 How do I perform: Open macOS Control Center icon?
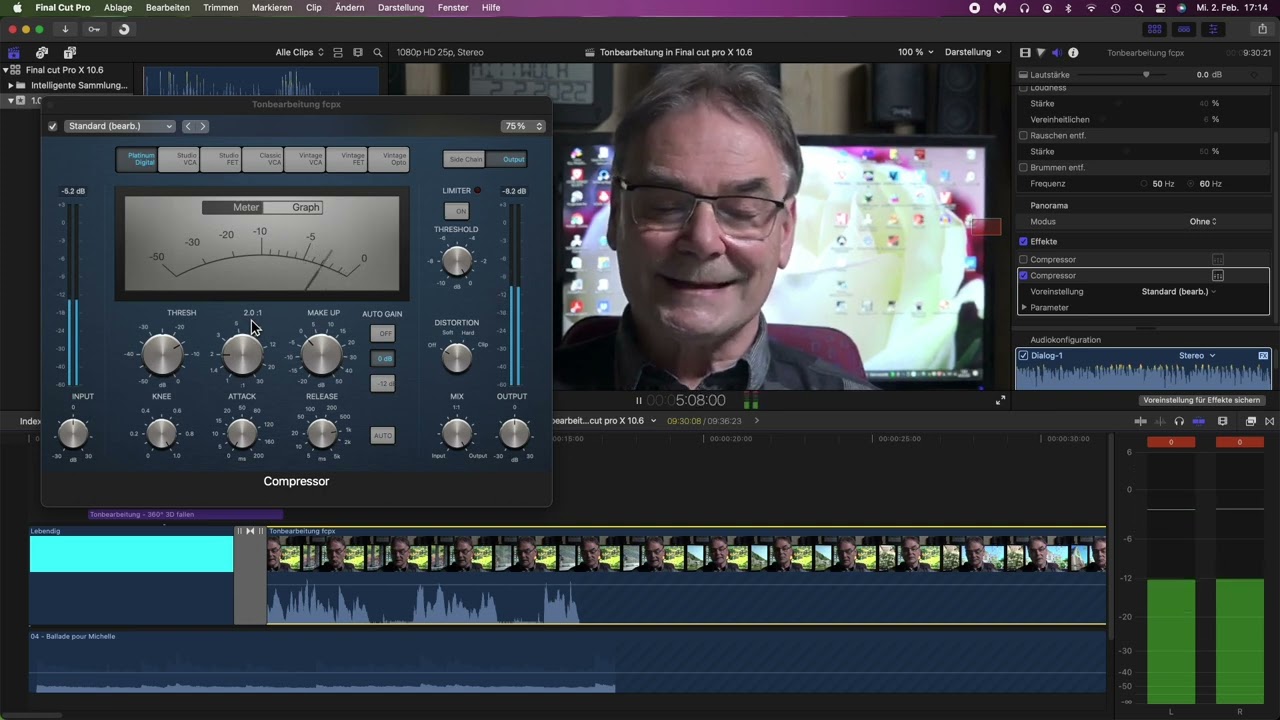1159,7
